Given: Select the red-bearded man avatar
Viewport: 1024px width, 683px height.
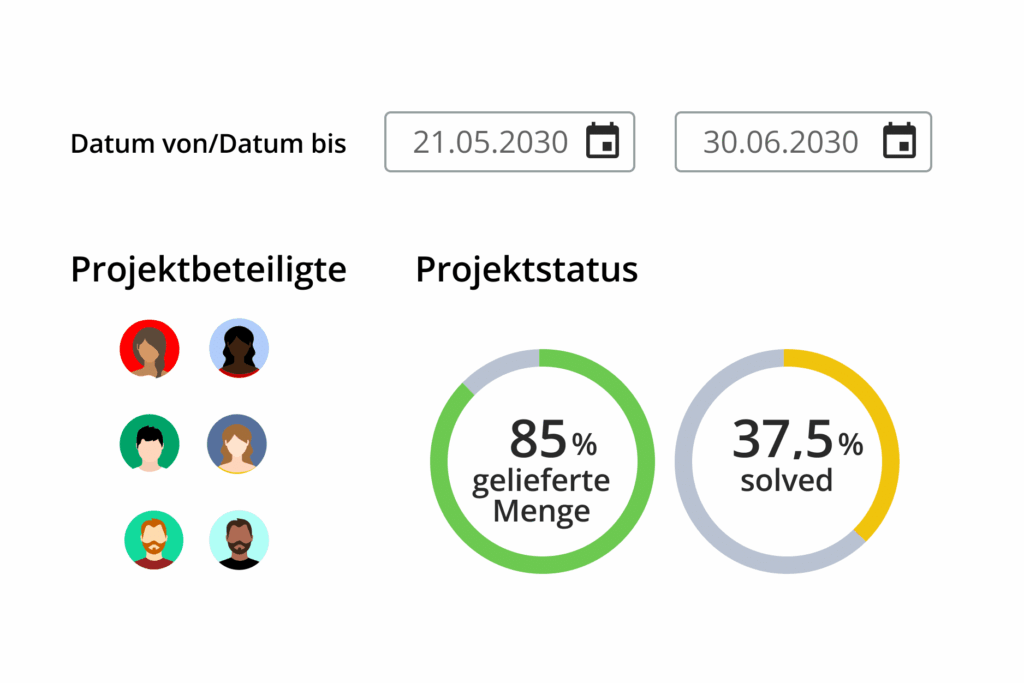Looking at the screenshot, I should click(x=153, y=540).
